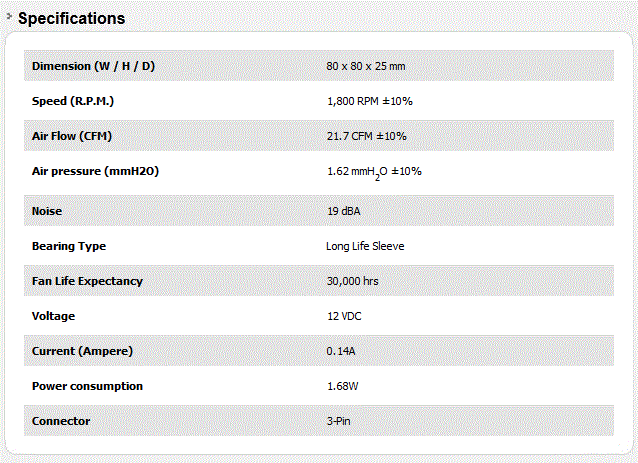This screenshot has width=638, height=463.
Task: Click the 12 VDC voltage value
Action: 345,316
